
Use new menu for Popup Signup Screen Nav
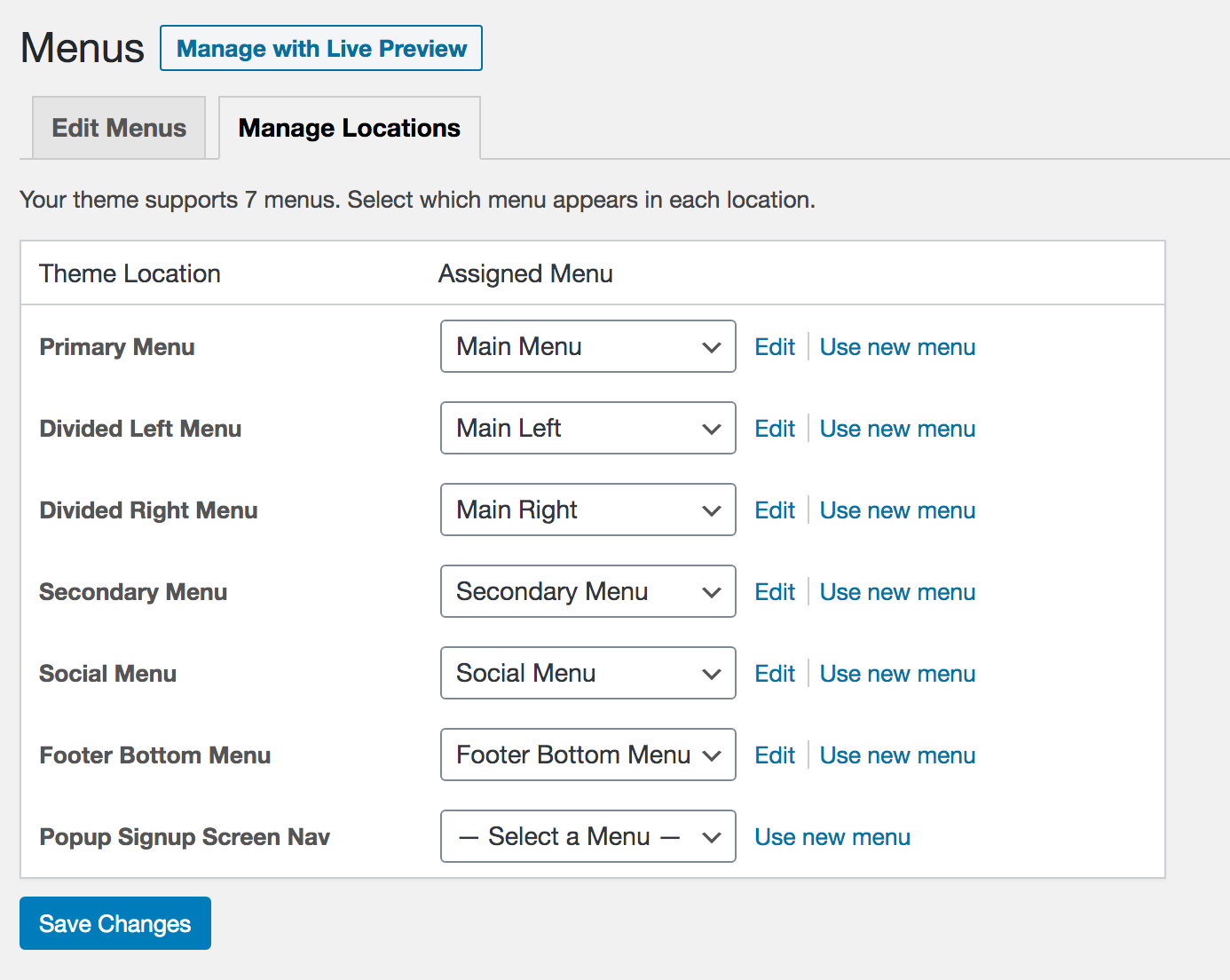(x=832, y=837)
